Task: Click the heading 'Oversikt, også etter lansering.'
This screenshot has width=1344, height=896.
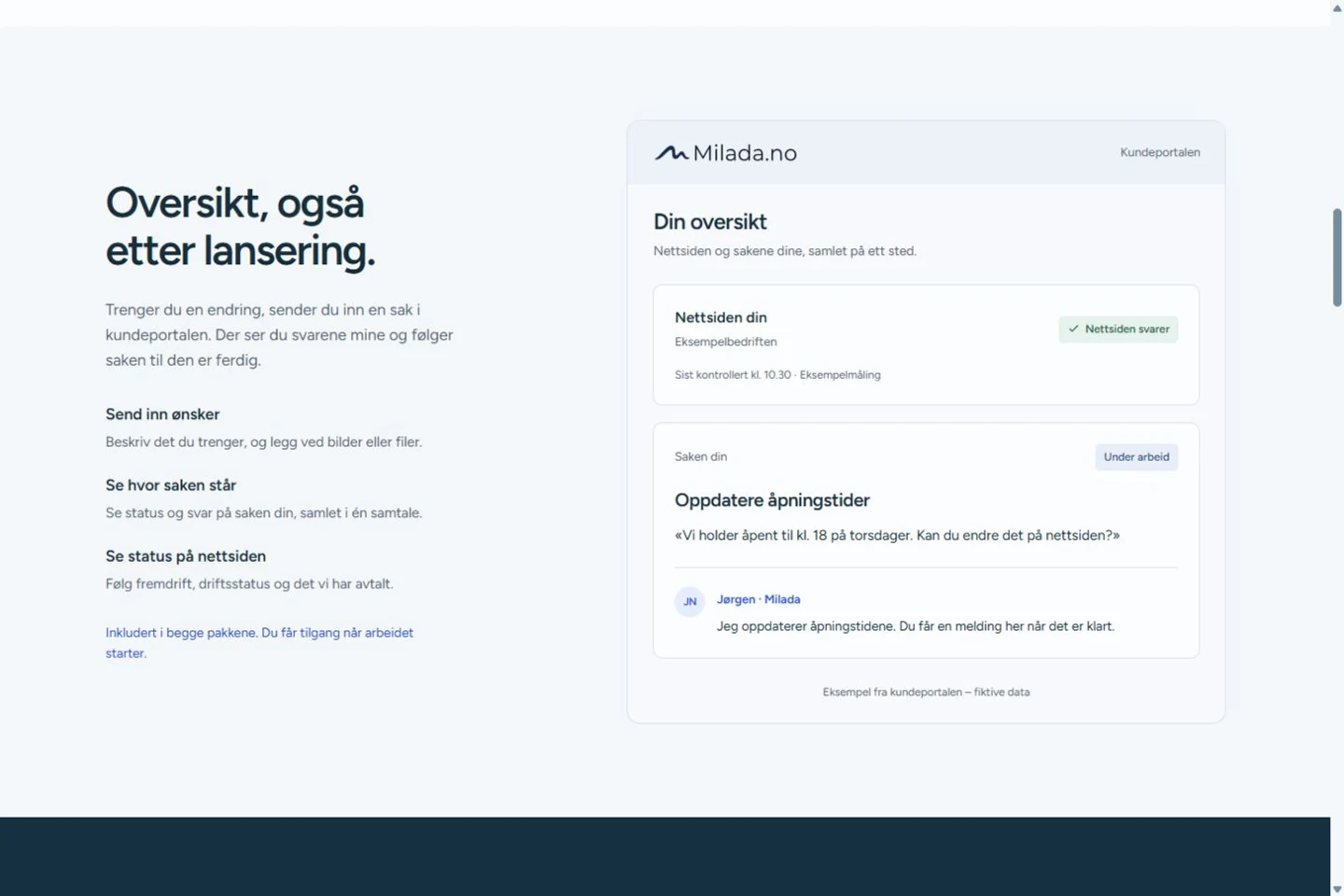Action: click(x=240, y=227)
